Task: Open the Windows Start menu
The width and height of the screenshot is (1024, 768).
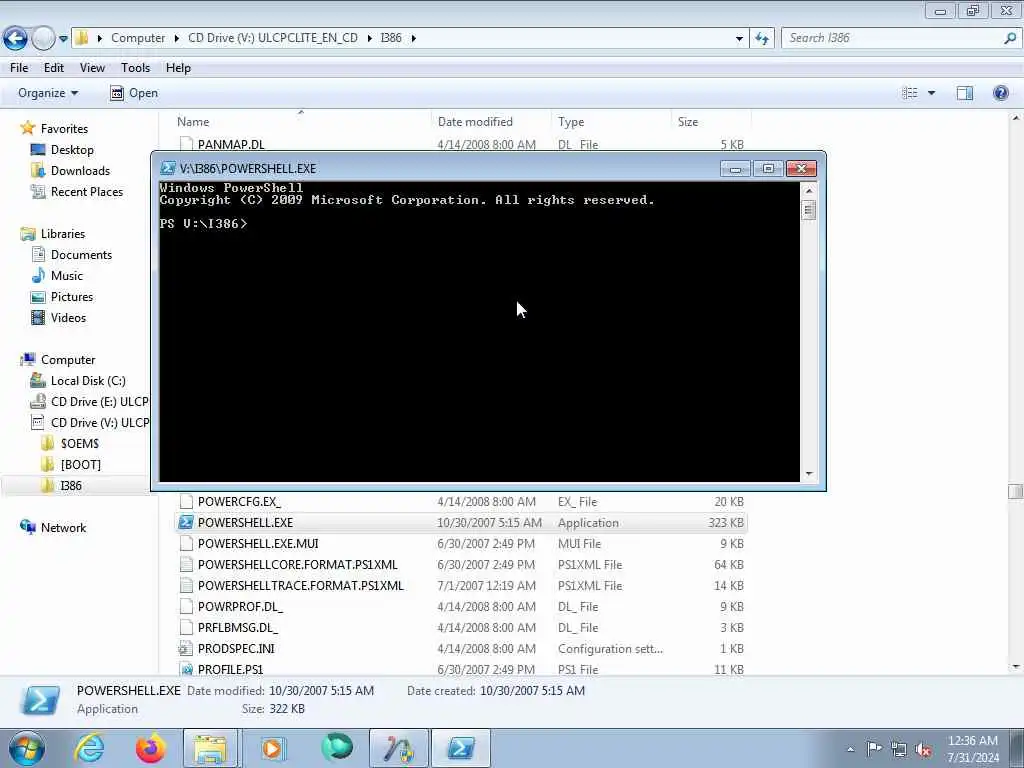Action: pos(26,748)
